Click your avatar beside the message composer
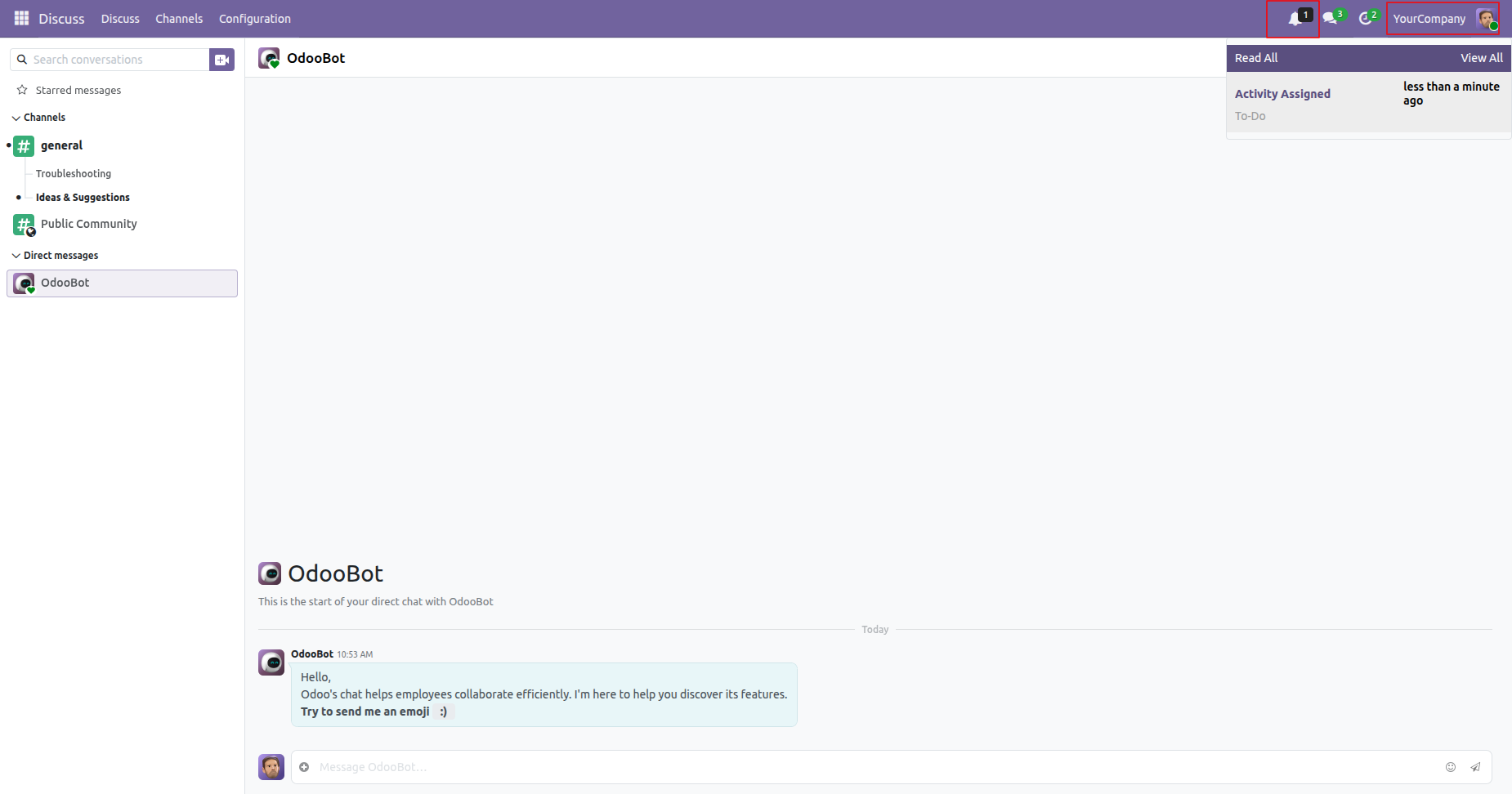This screenshot has height=794, width=1512. 271,767
